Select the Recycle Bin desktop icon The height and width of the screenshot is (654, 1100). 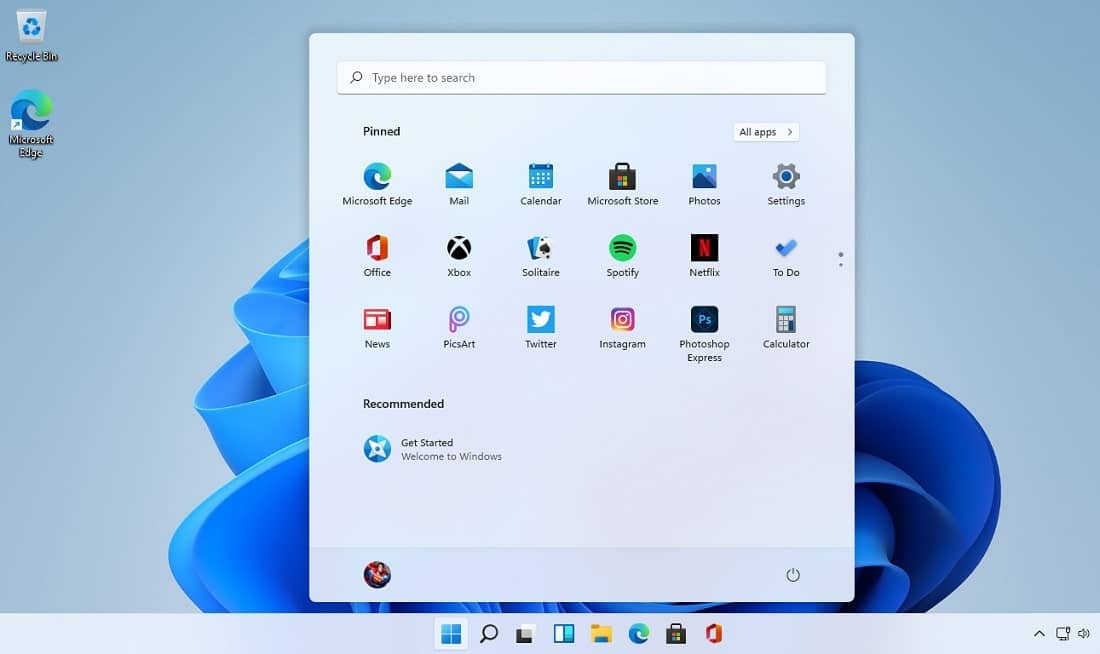pos(32,36)
